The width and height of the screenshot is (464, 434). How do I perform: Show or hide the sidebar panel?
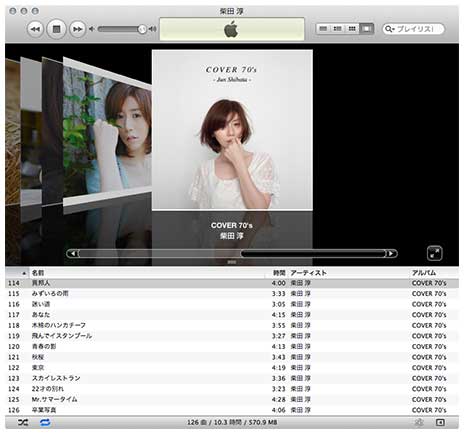coord(440,423)
